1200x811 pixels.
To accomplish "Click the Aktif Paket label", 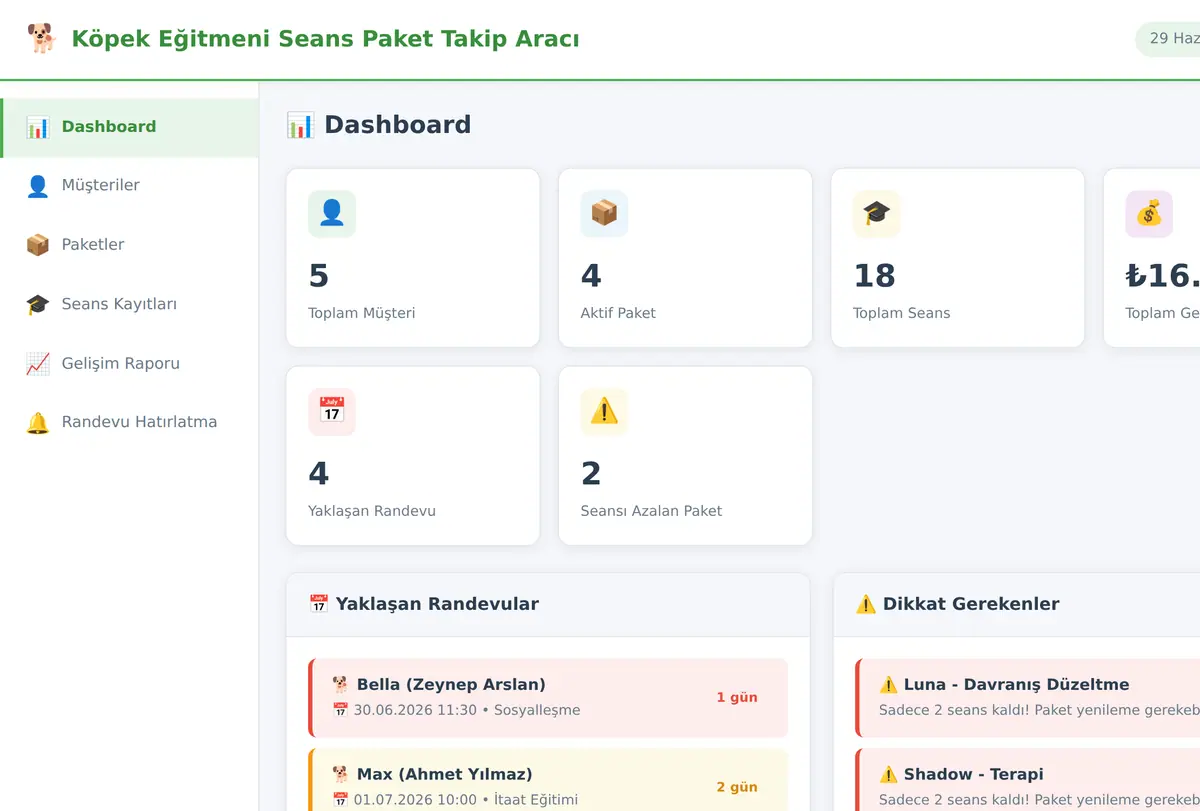I will (618, 313).
